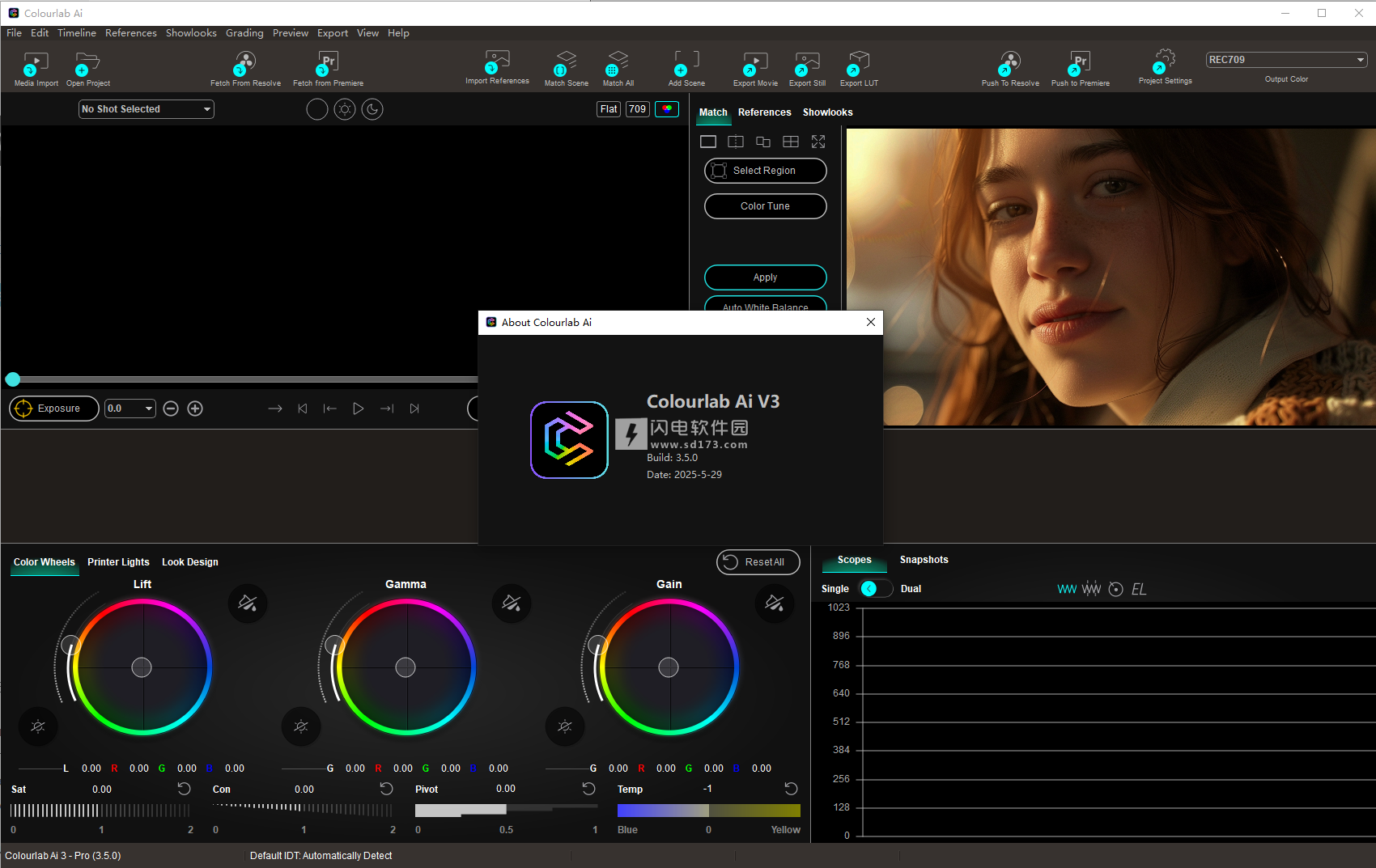Open the Timeline menu

pyautogui.click(x=77, y=33)
